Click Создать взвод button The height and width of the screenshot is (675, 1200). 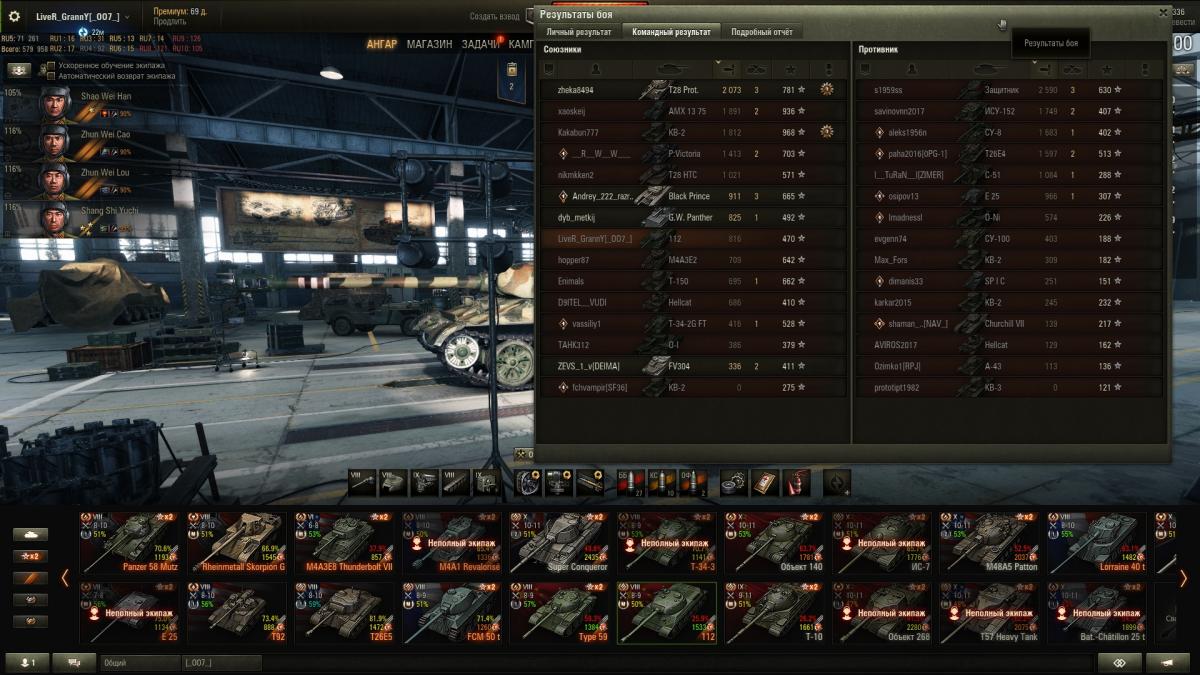pos(495,16)
